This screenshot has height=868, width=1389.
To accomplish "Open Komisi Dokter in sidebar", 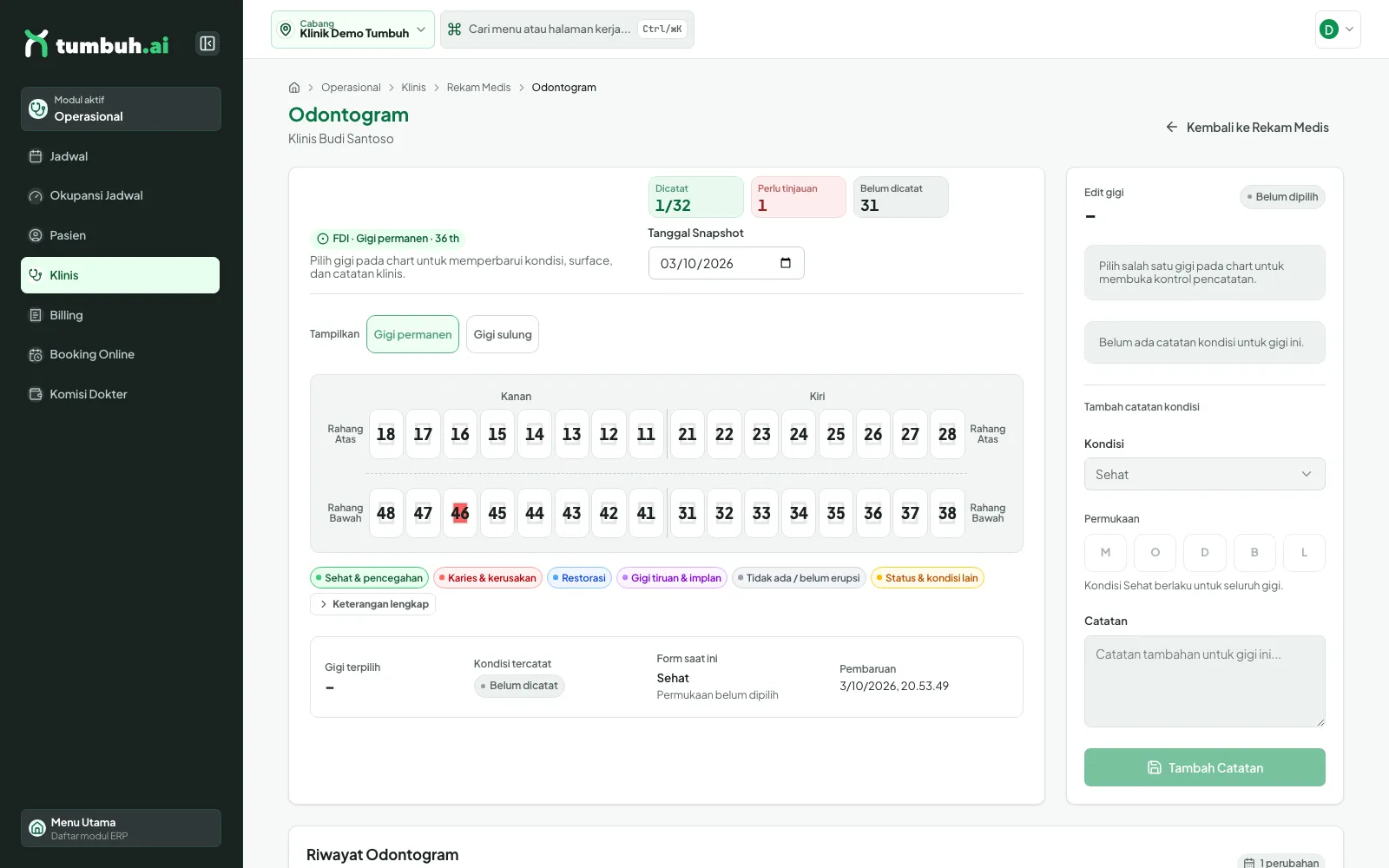I will 121,394.
